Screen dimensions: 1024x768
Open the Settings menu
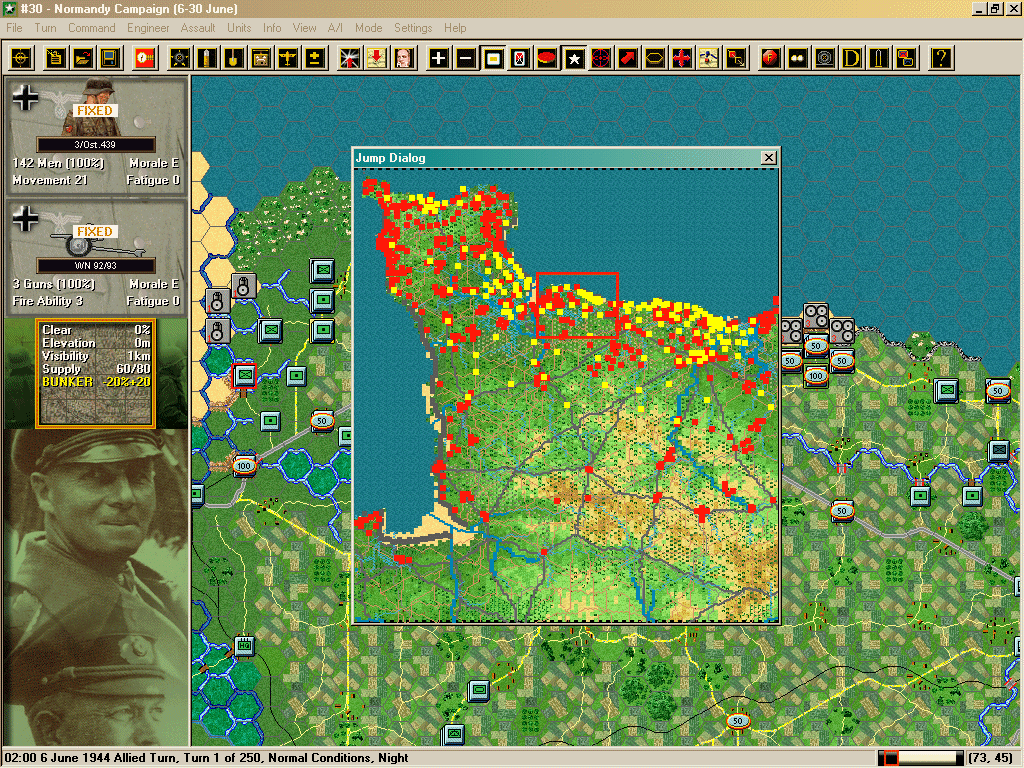(413, 28)
